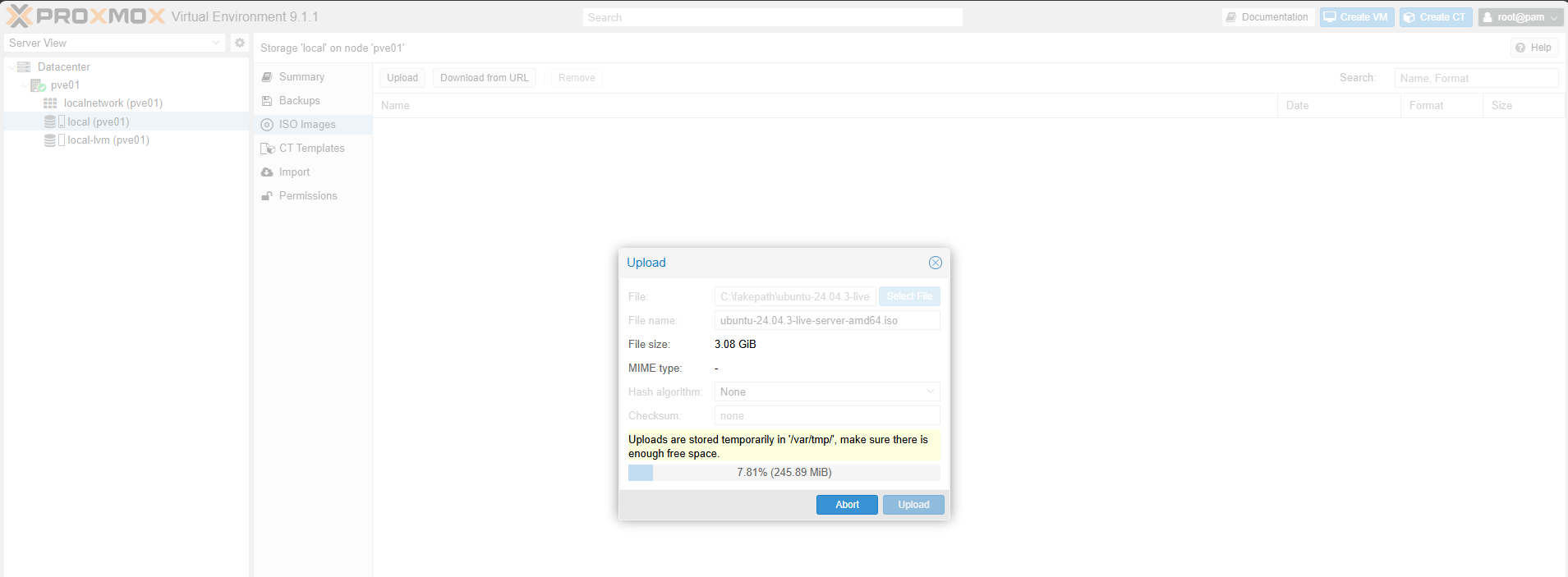Screen dimensions: 1568x577
Task: Collapse the pve01 tree node
Action: [25, 85]
